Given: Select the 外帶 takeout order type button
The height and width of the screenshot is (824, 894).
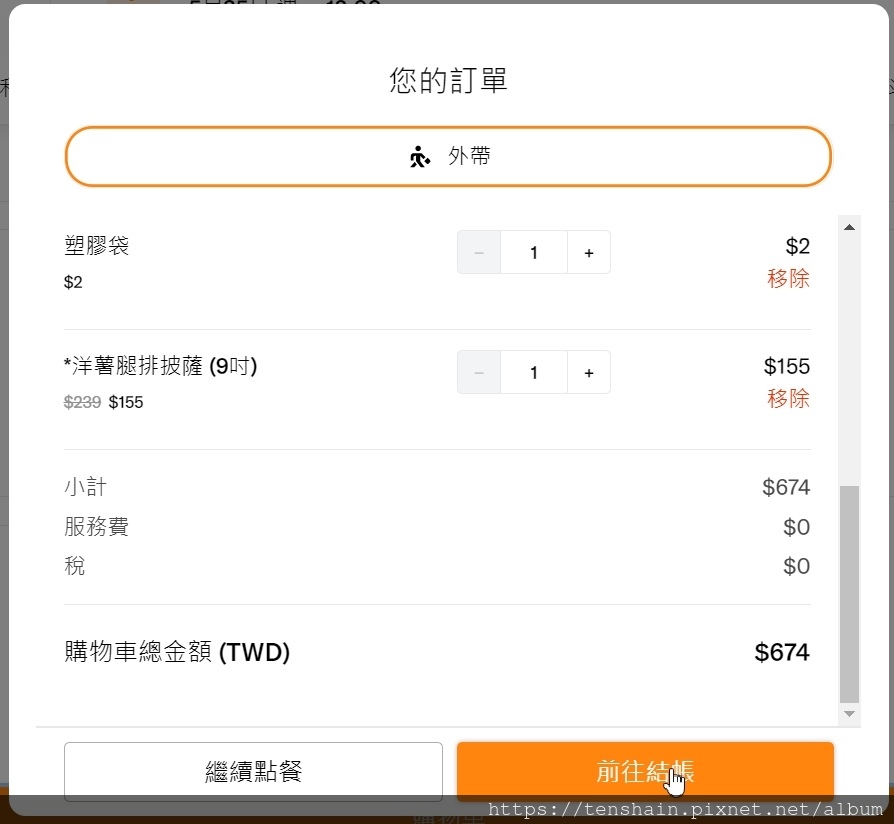Looking at the screenshot, I should pyautogui.click(x=448, y=157).
